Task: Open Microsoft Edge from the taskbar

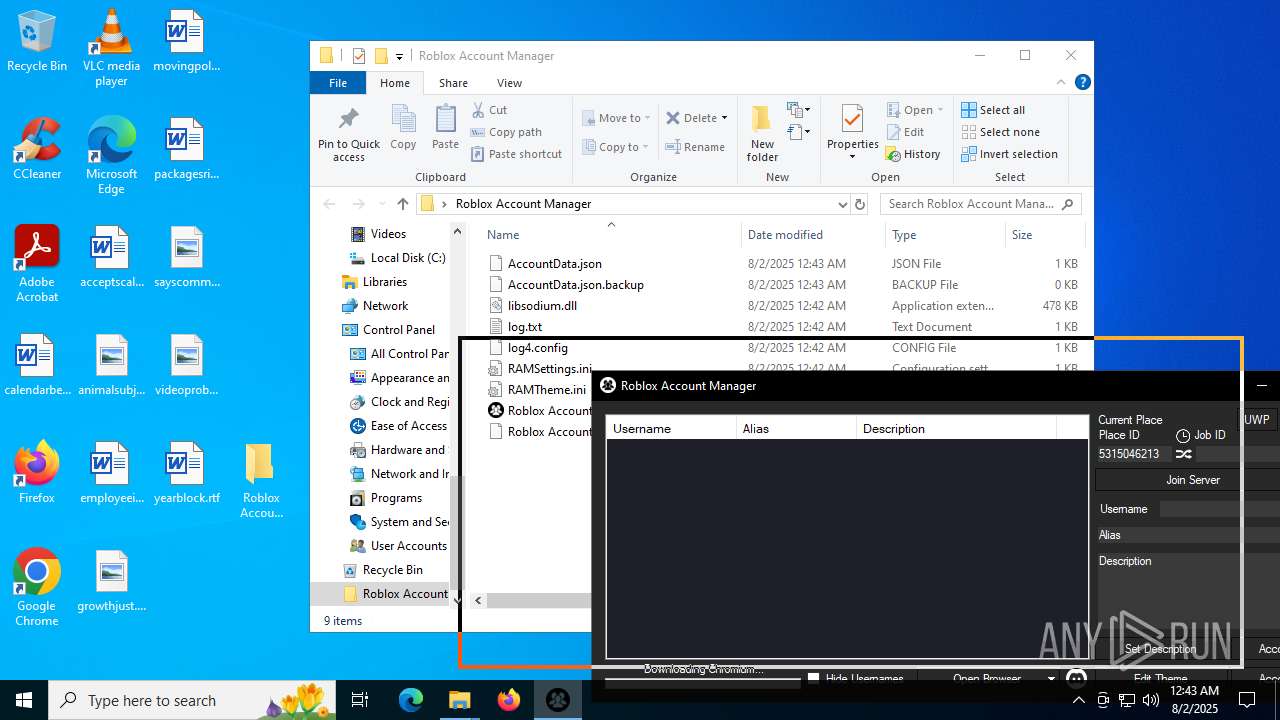Action: click(411, 700)
